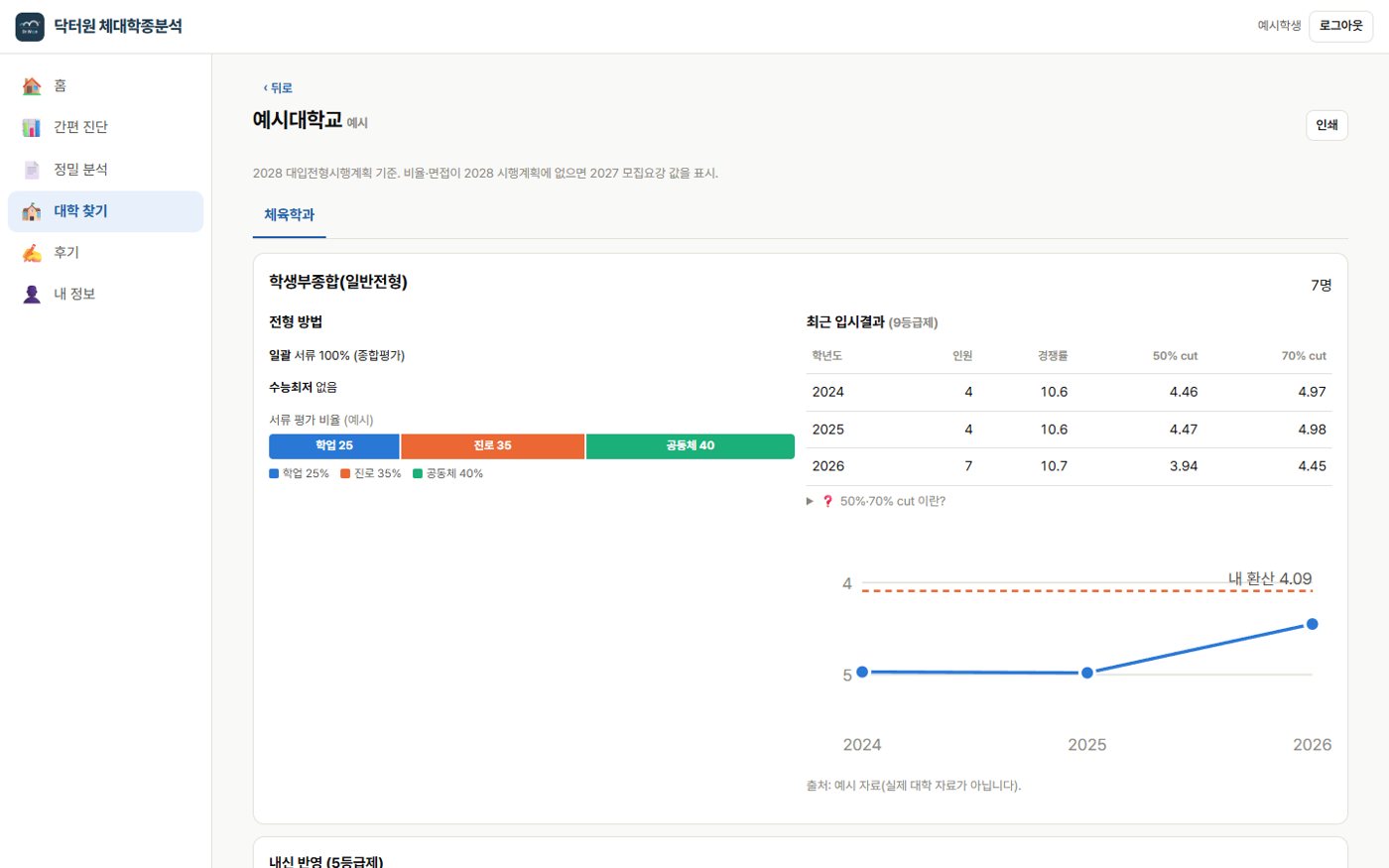Click the house icon beside 홈

click(32, 85)
